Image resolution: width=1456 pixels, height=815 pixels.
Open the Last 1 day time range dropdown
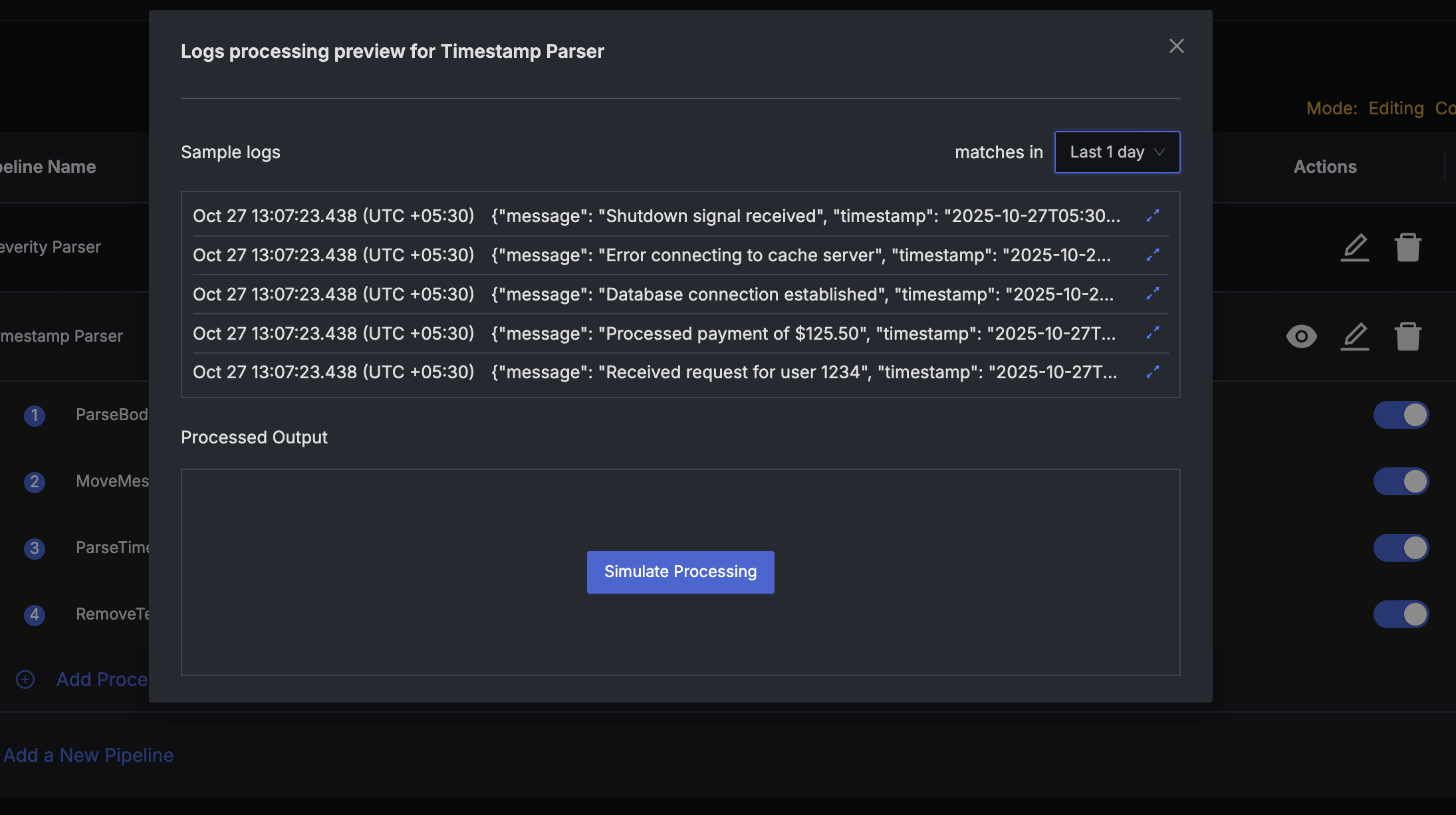pyautogui.click(x=1117, y=152)
